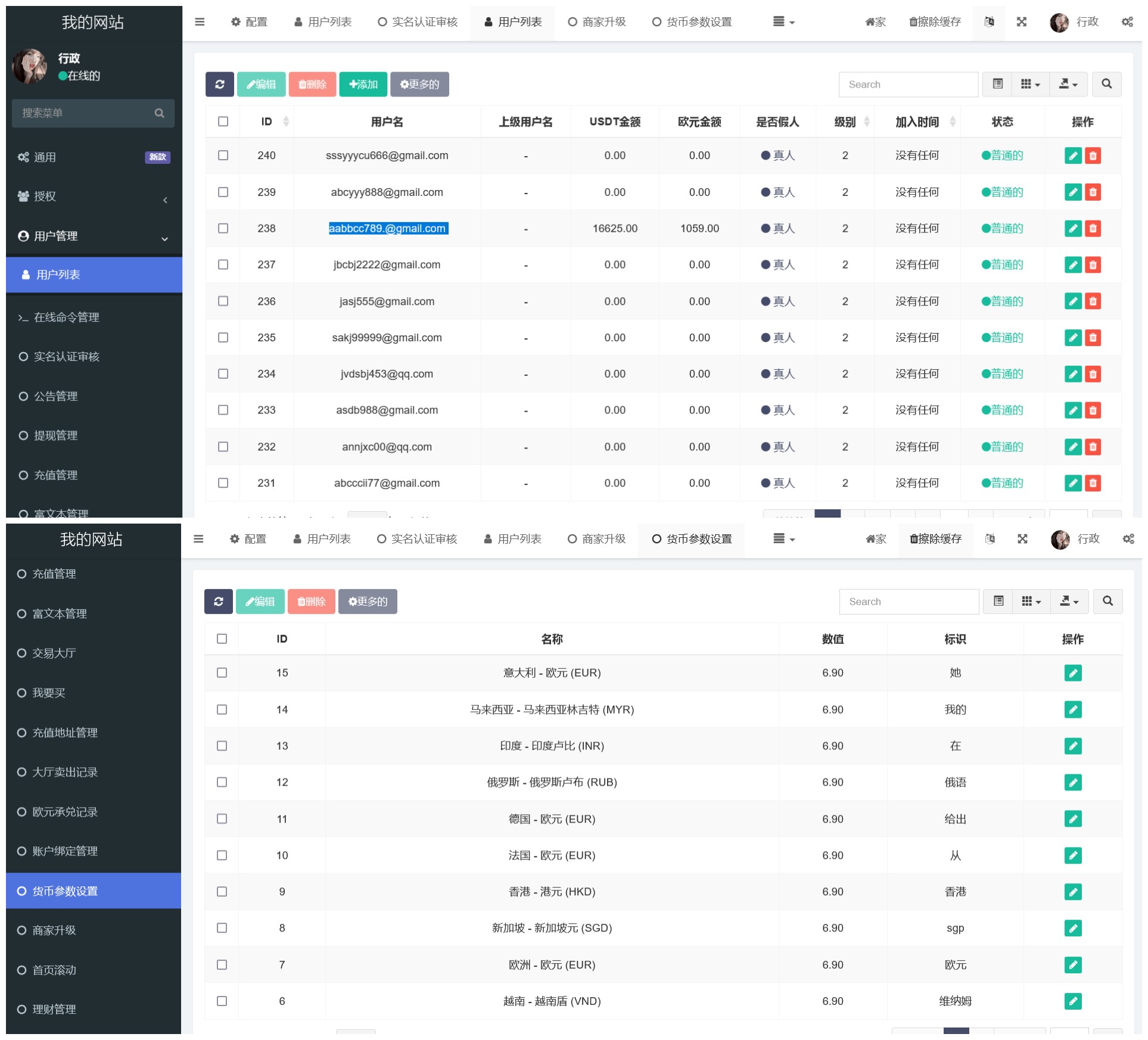The image size is (1148, 1040).
Task: Open export dropdown in currency settings toolbar
Action: click(1069, 602)
